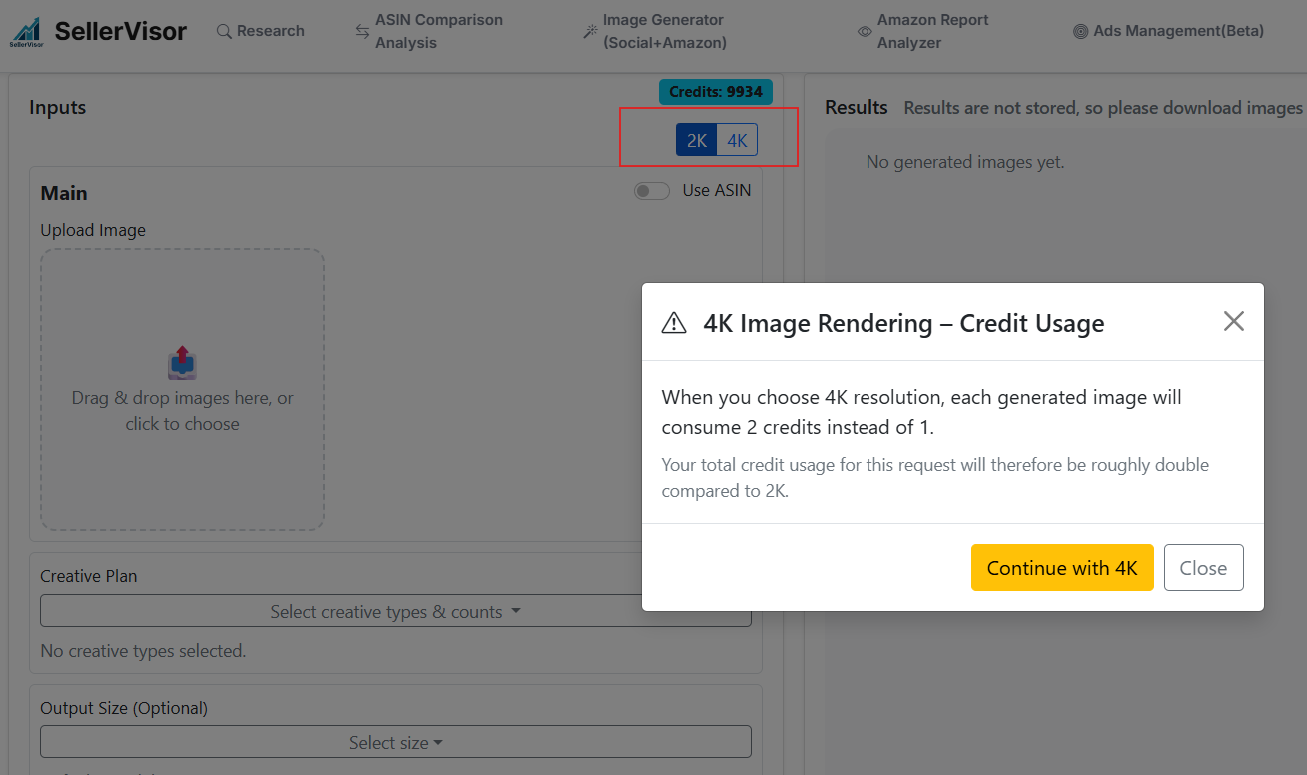Click Continue with 4K button
This screenshot has width=1307, height=775.
[x=1062, y=568]
